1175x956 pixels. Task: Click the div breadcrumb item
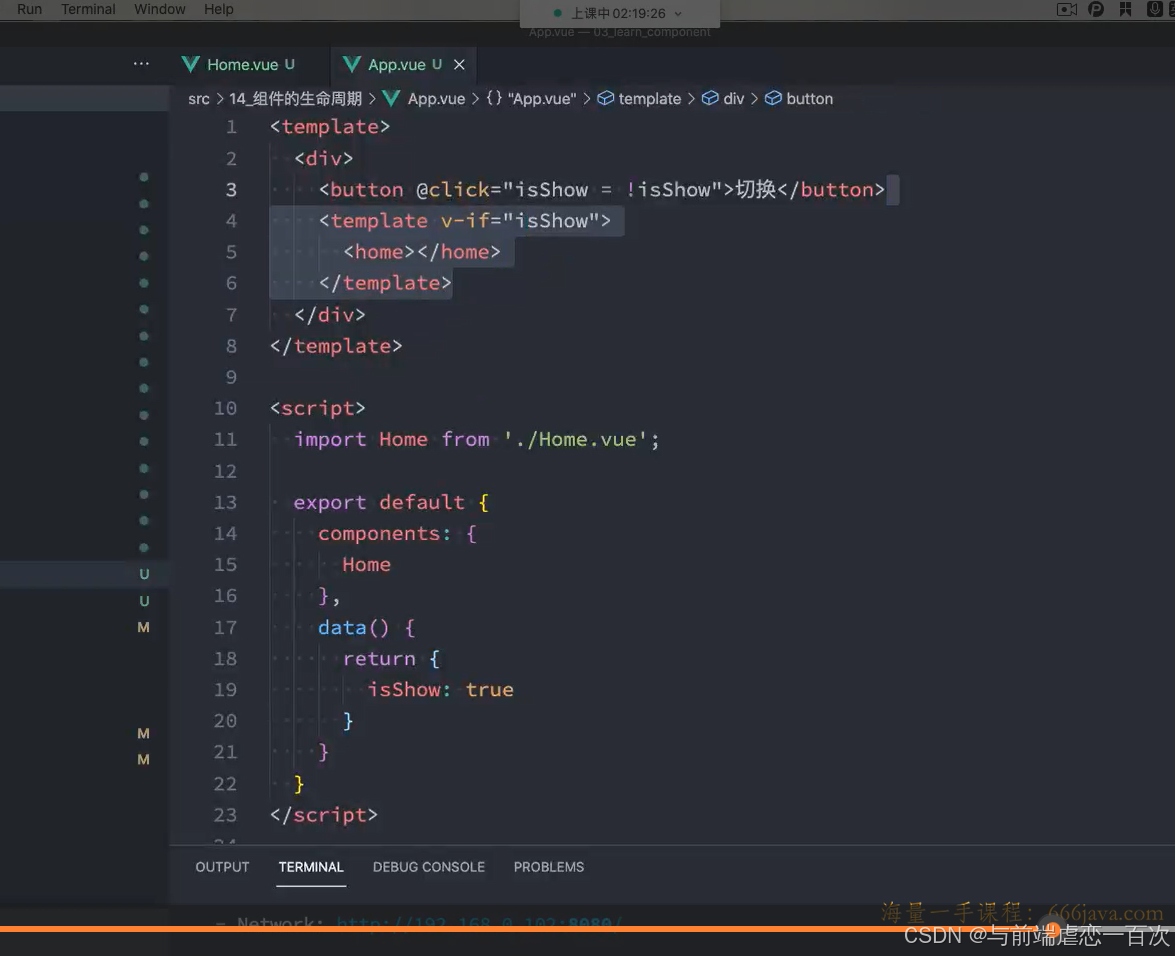[x=734, y=99]
